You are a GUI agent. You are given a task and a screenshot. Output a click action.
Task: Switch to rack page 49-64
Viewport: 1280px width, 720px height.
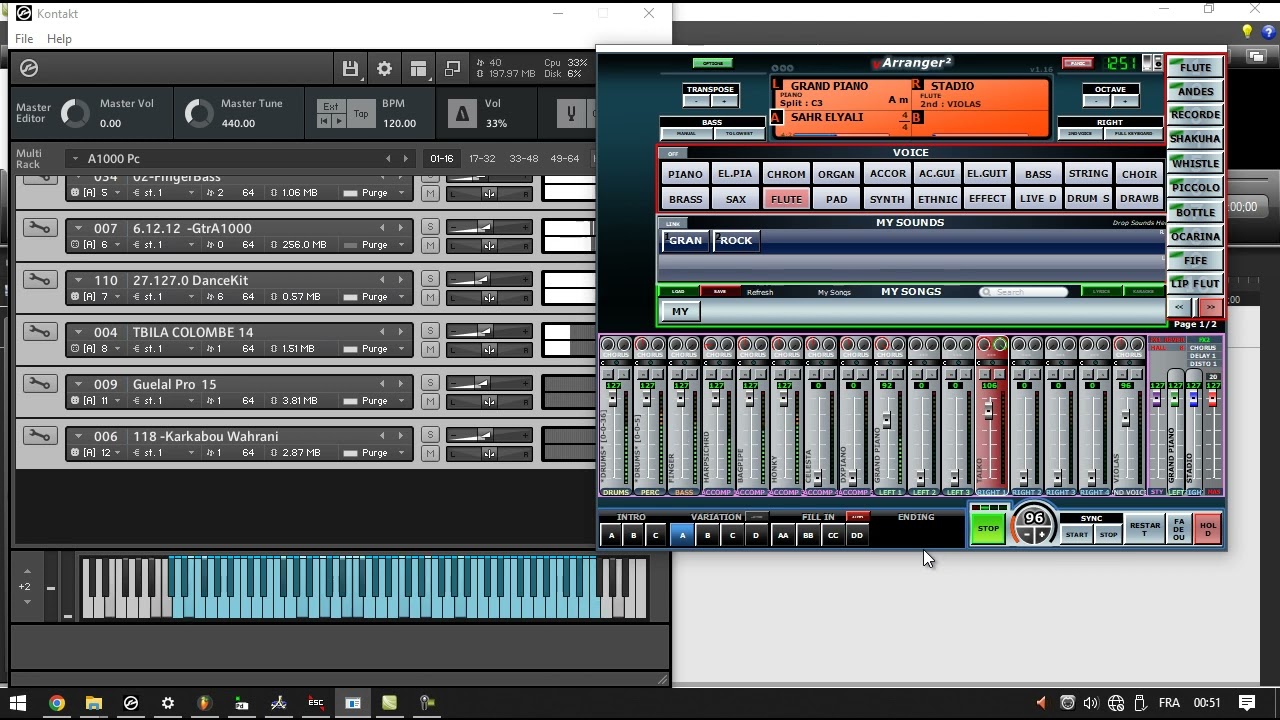[x=564, y=158]
